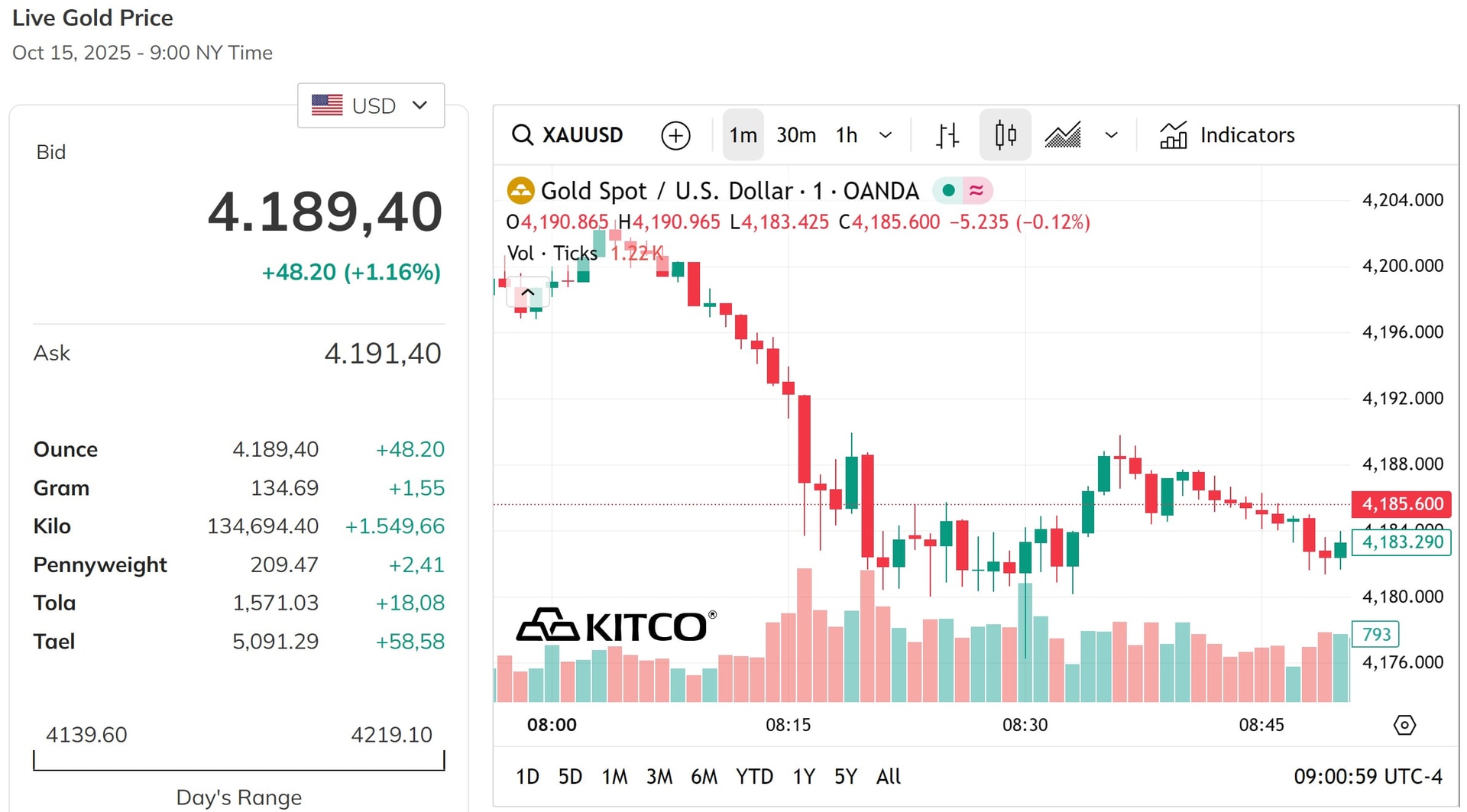Select the candlestick chart style icon
The height and width of the screenshot is (812, 1467).
click(1006, 135)
